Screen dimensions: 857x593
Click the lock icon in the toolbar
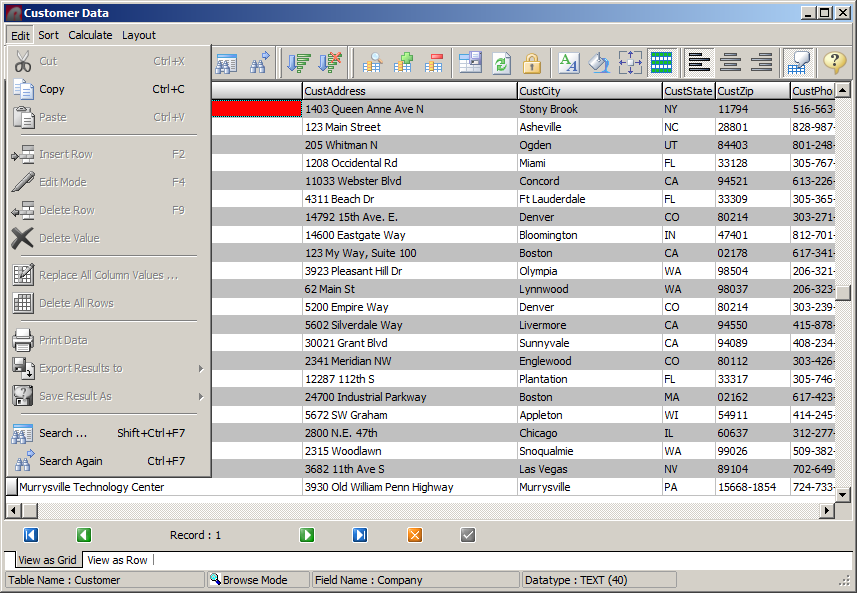coord(531,63)
